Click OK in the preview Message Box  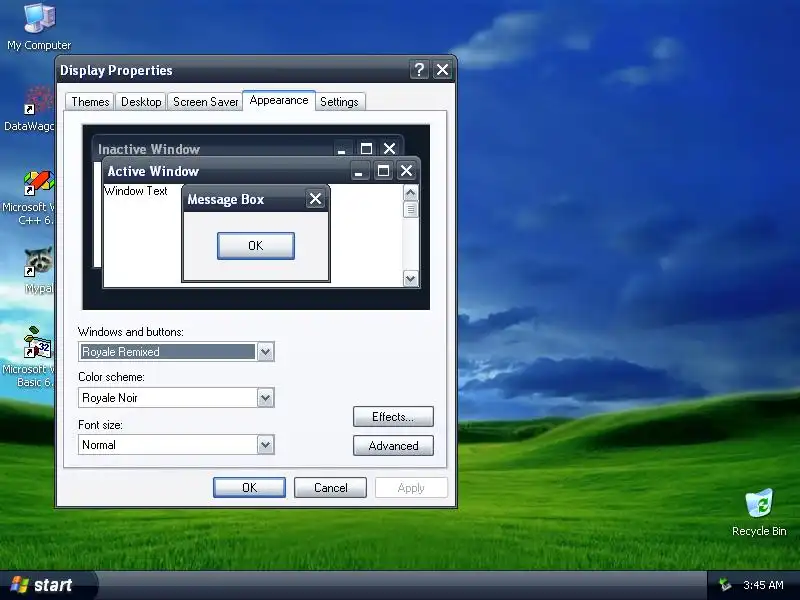tap(256, 245)
